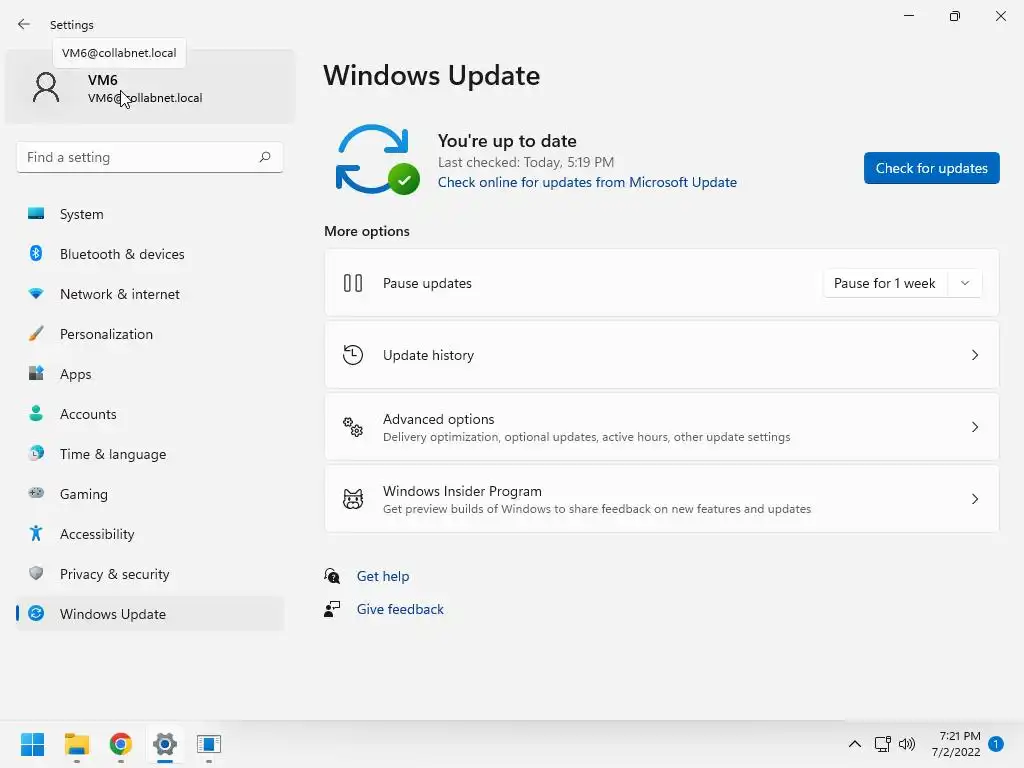Click the Personalization paintbrush icon
The width and height of the screenshot is (1024, 768).
[x=36, y=334]
